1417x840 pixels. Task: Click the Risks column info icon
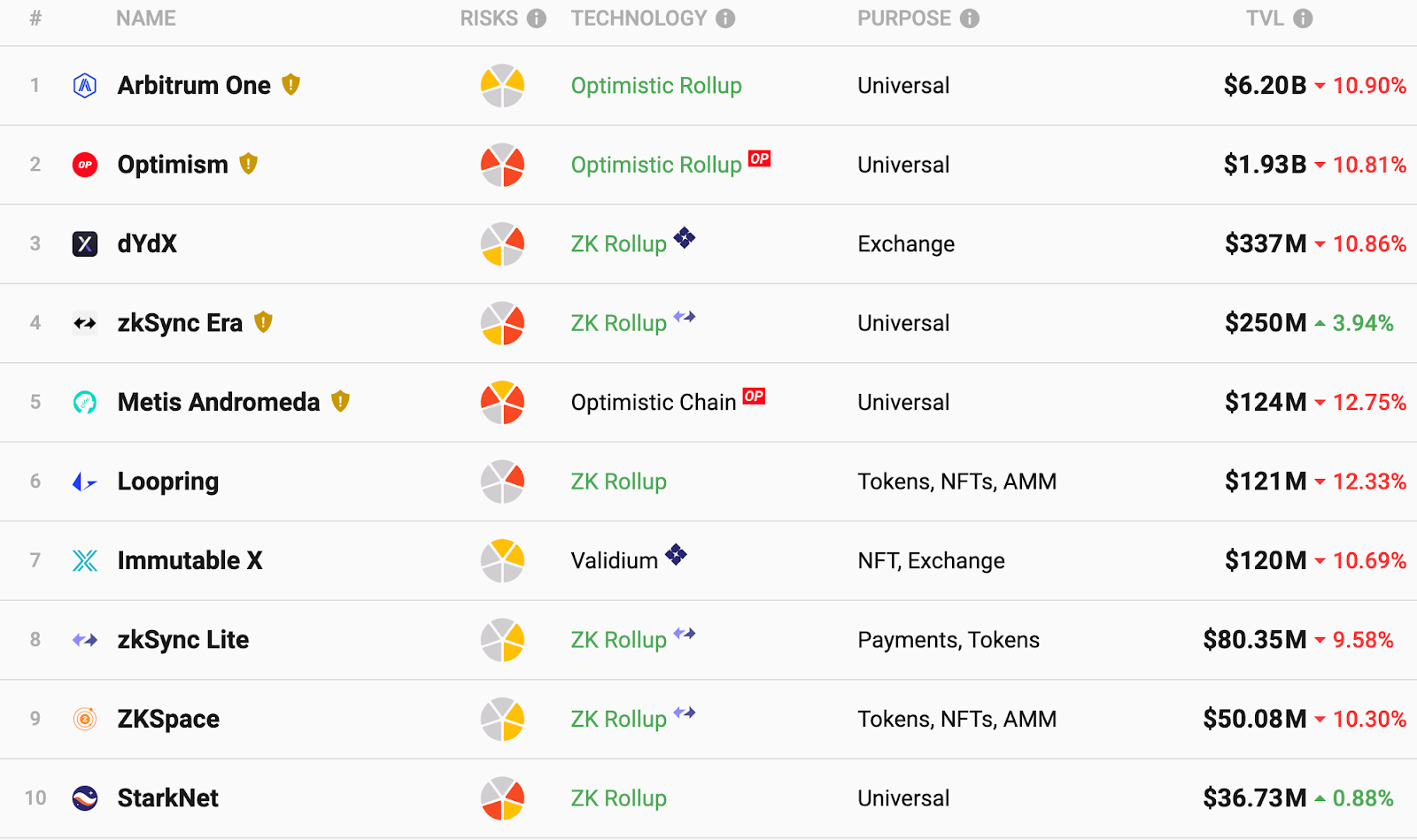click(537, 19)
